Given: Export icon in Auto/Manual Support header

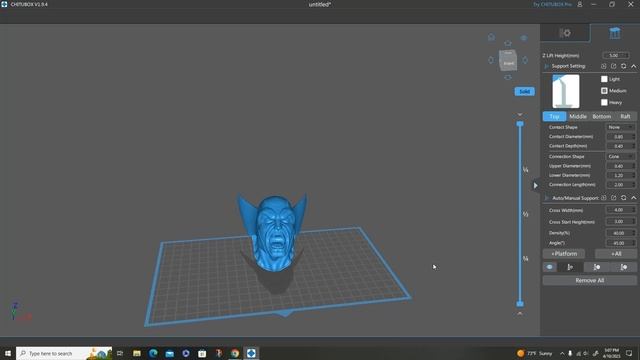Looking at the screenshot, I should point(613,198).
